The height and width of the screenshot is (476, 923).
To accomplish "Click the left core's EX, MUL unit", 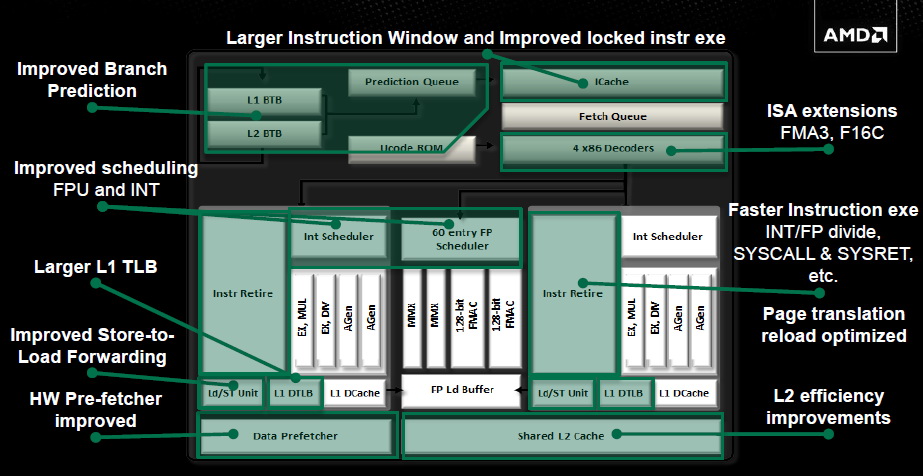I will click(303, 318).
